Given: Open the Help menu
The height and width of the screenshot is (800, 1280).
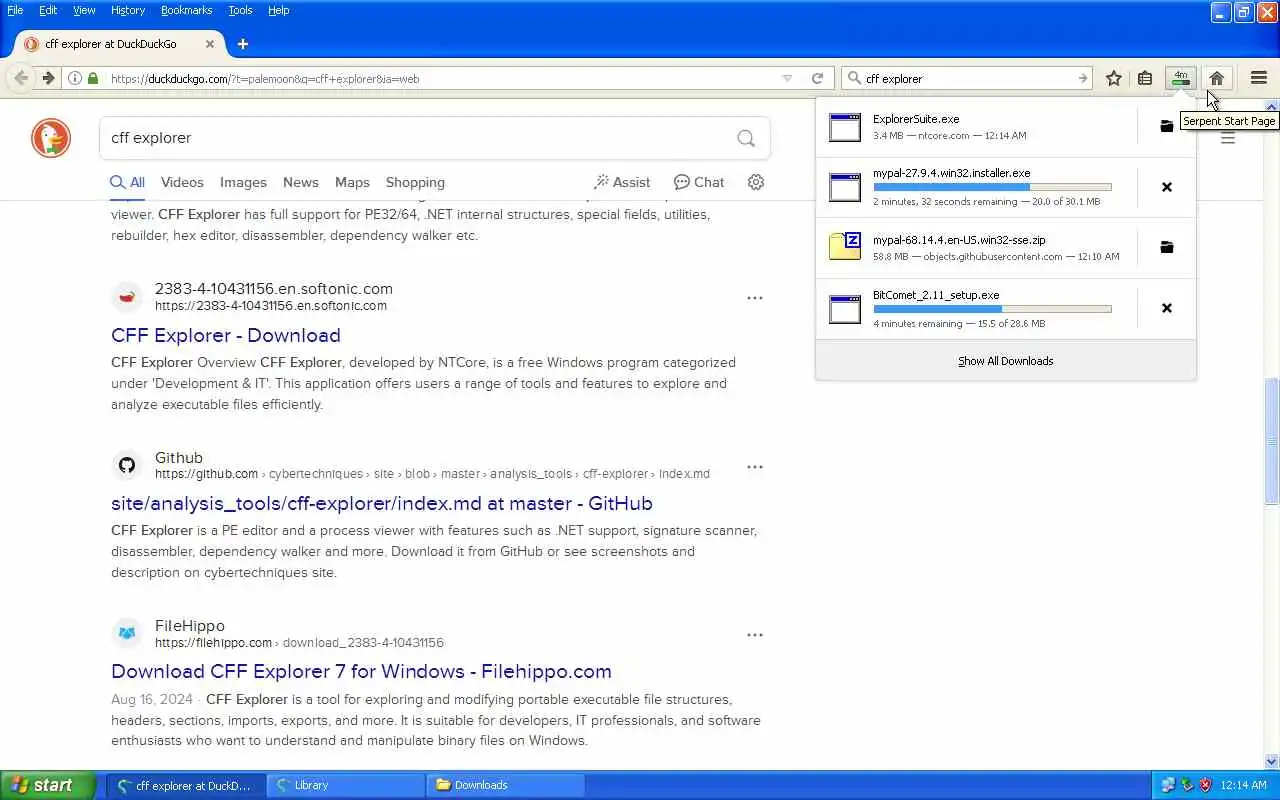Looking at the screenshot, I should coord(279,10).
